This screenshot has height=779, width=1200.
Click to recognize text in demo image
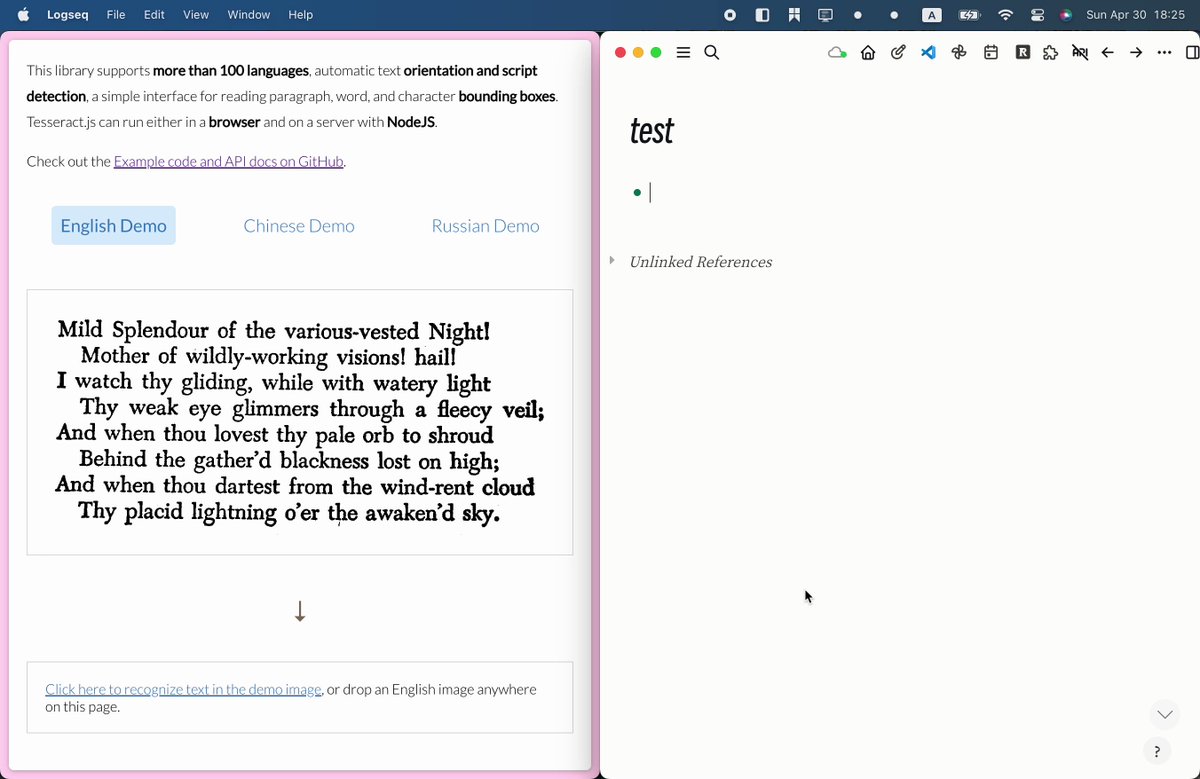coord(183,689)
